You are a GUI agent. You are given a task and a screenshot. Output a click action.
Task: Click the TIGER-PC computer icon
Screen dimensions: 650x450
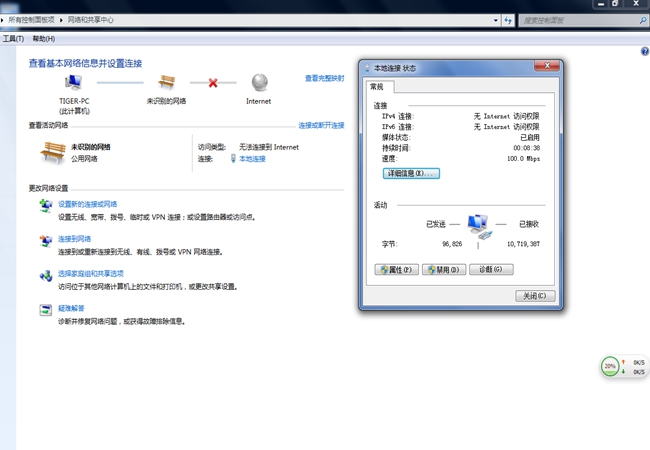click(x=74, y=82)
